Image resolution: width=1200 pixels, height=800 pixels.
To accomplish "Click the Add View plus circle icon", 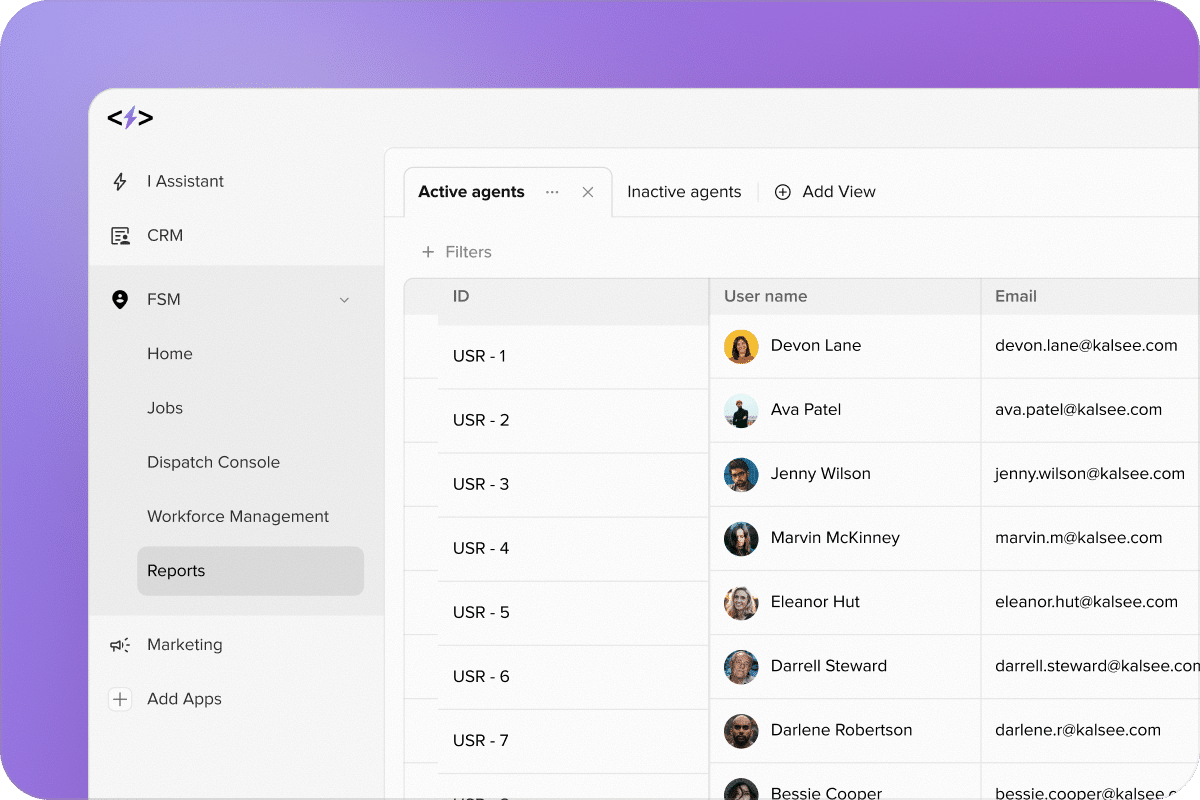I will click(x=783, y=192).
